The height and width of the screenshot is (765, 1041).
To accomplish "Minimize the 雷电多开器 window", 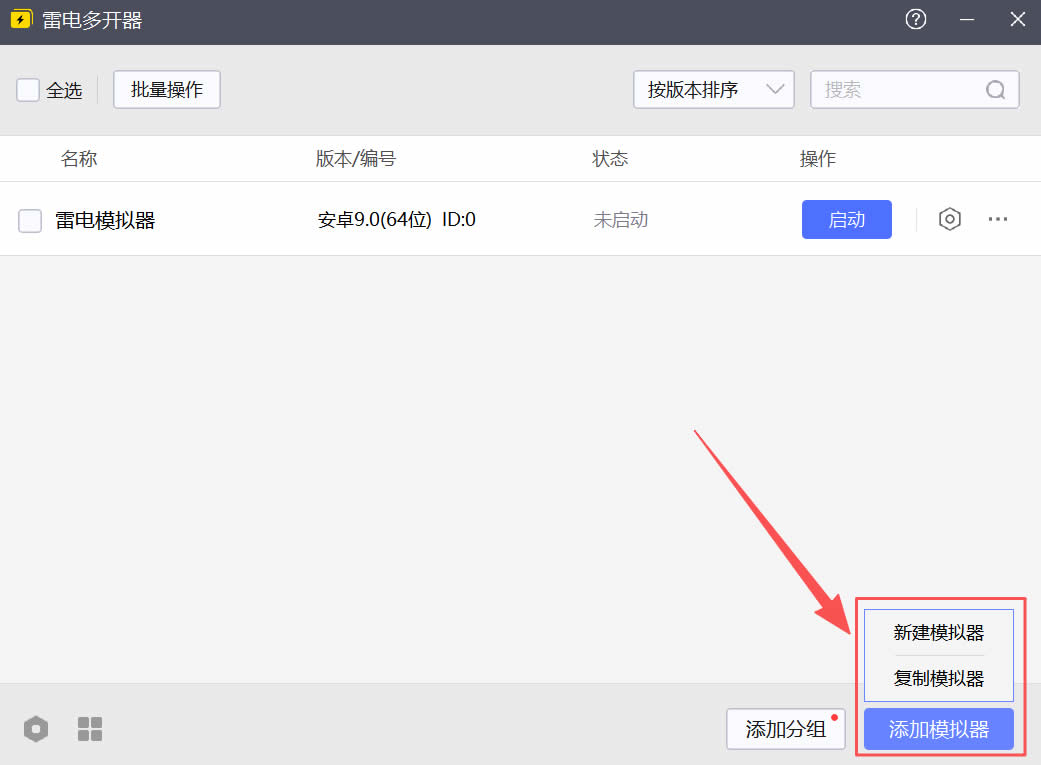I will (967, 20).
